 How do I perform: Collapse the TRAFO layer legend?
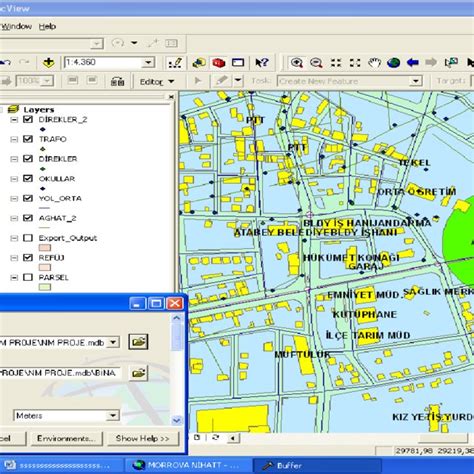(14, 139)
